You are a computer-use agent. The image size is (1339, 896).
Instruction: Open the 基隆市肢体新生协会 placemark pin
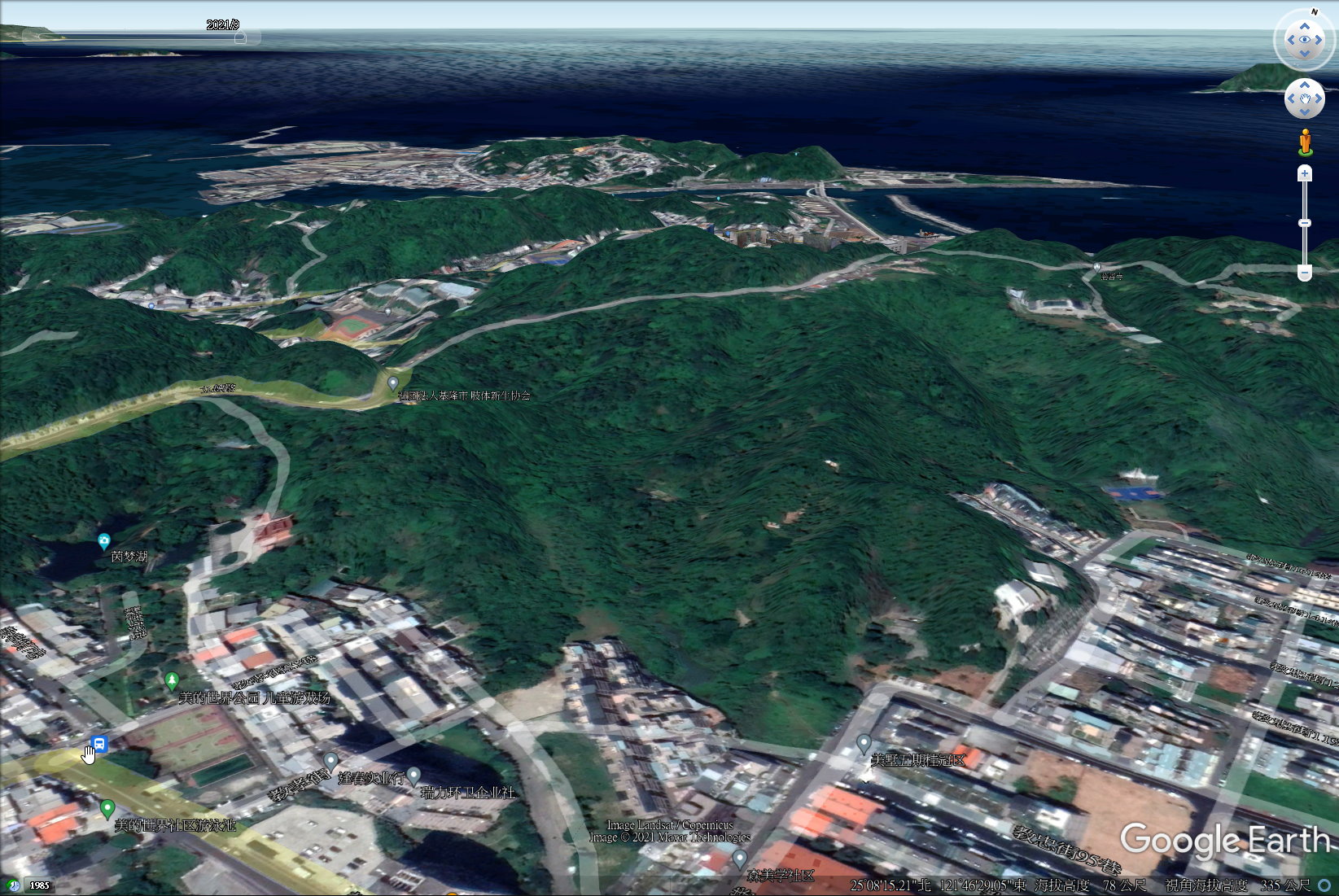[x=393, y=382]
